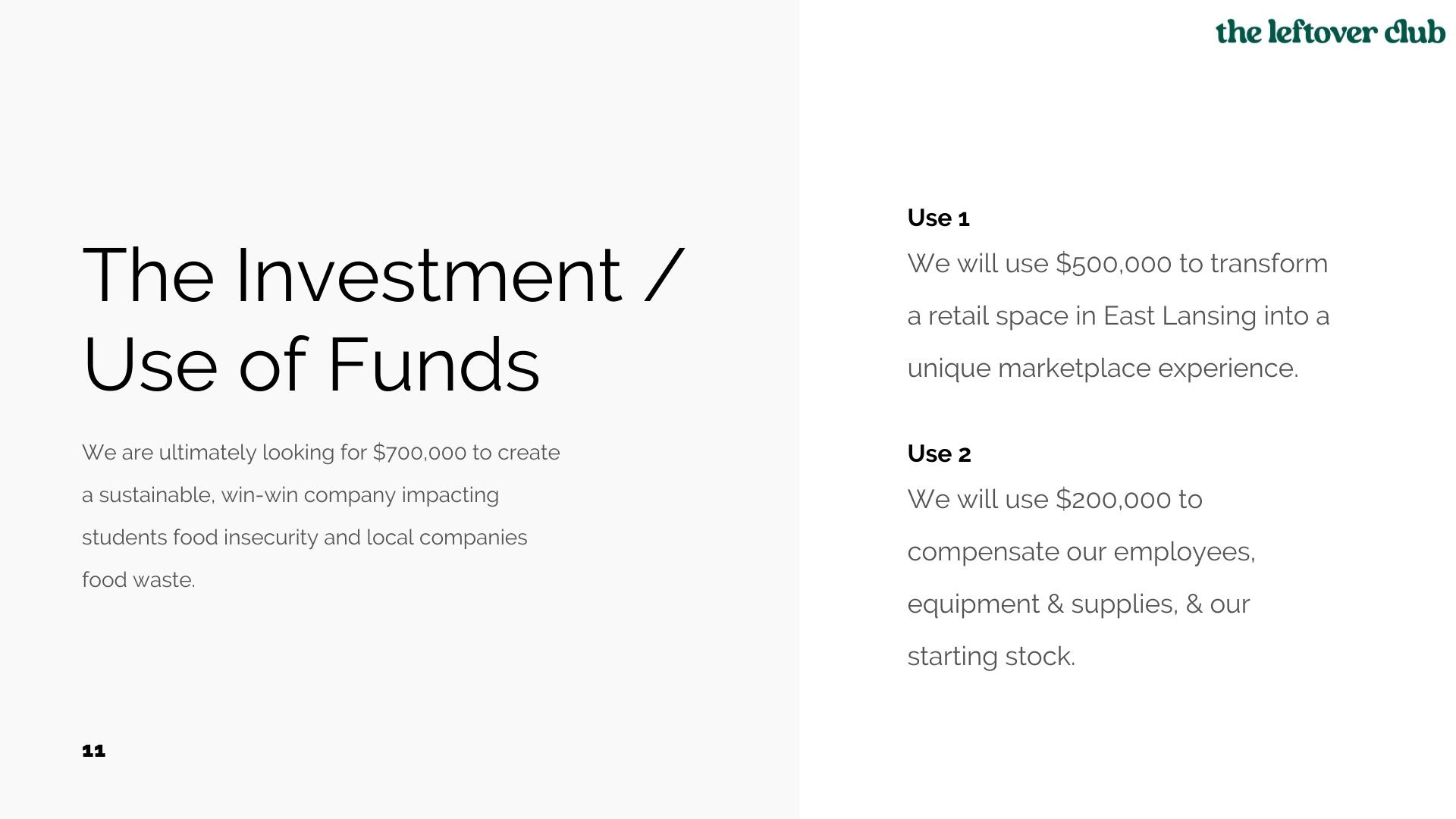Image resolution: width=1456 pixels, height=819 pixels.
Task: Click the word "Funds" in the title
Action: click(x=433, y=365)
